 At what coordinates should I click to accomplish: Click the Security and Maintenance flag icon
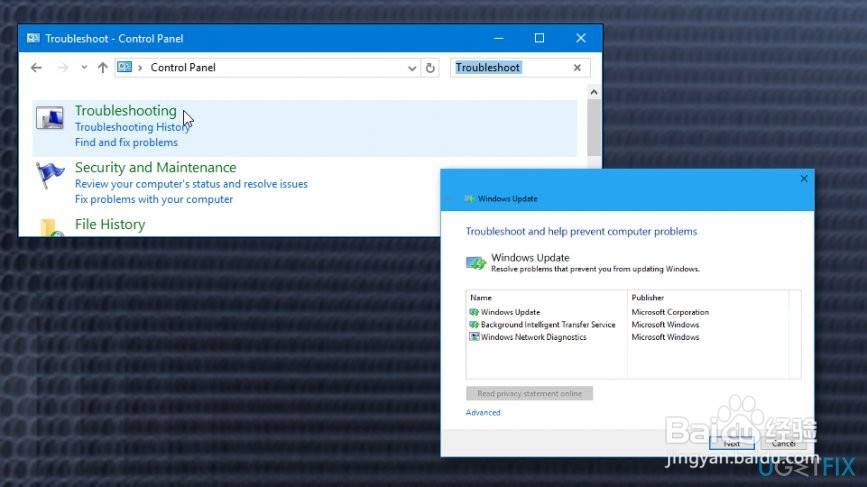coord(50,176)
